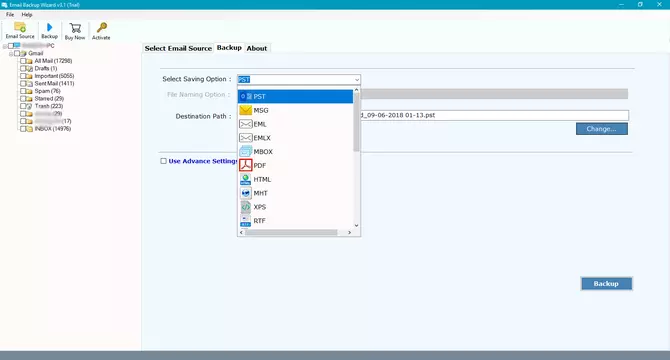Viewport: 670px width, 360px height.
Task: Click format list horizontal scroll-right arrow
Action: click(350, 233)
